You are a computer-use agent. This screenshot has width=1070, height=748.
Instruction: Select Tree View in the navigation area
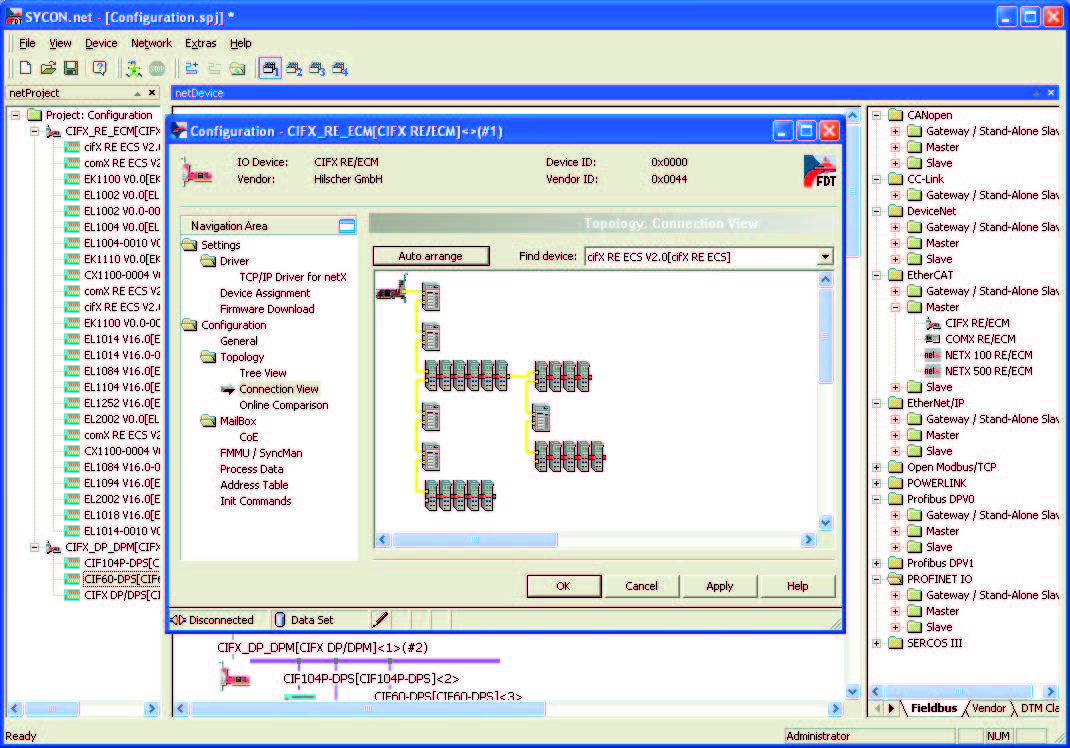[263, 373]
